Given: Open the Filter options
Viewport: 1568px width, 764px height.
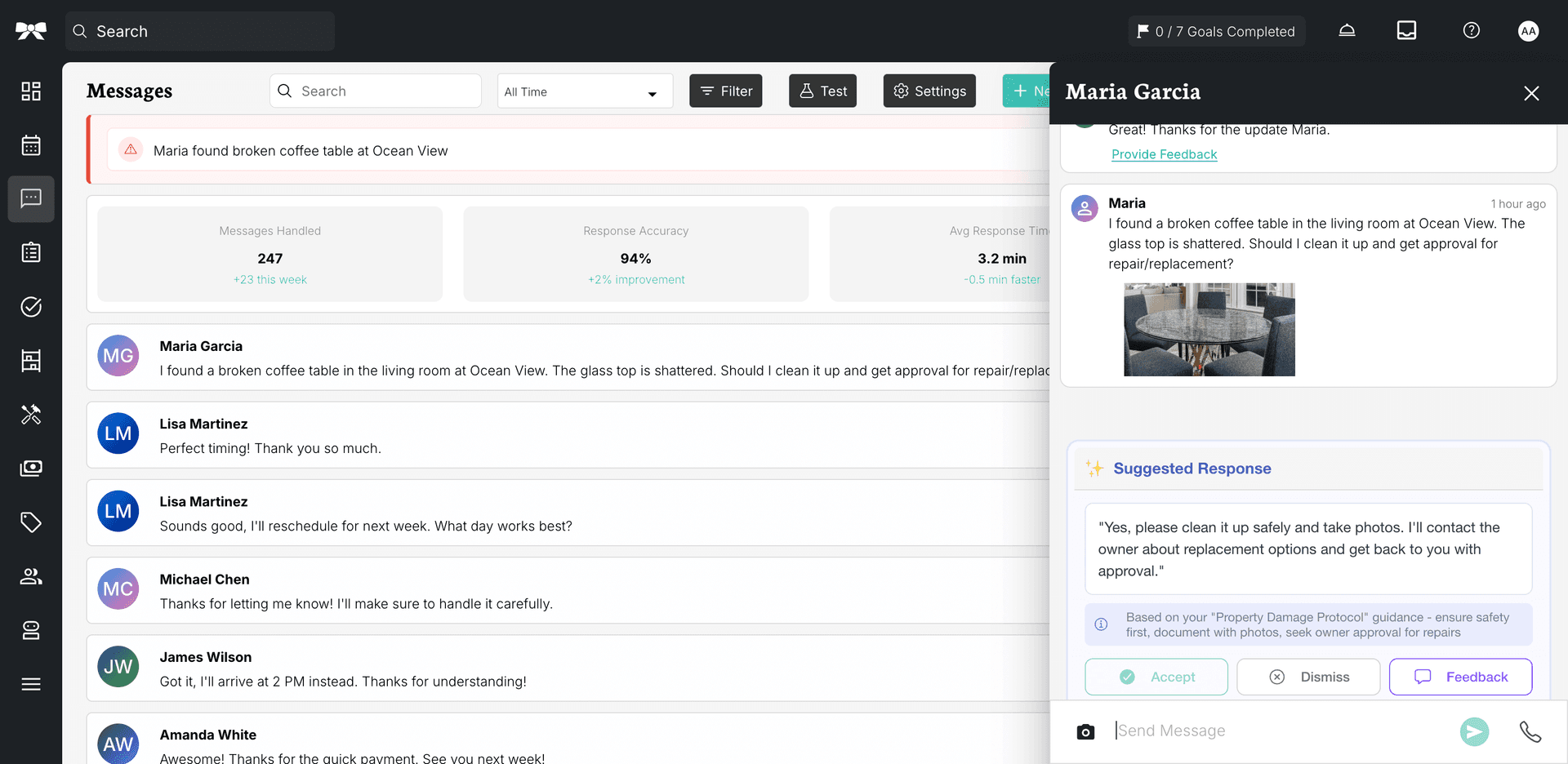Looking at the screenshot, I should pos(725,91).
